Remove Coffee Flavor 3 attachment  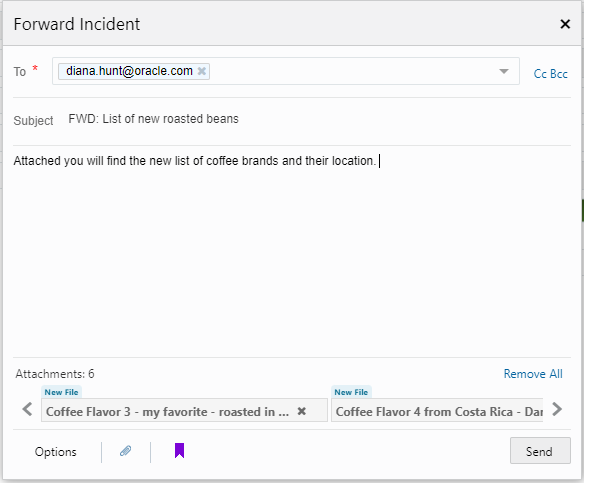point(302,411)
